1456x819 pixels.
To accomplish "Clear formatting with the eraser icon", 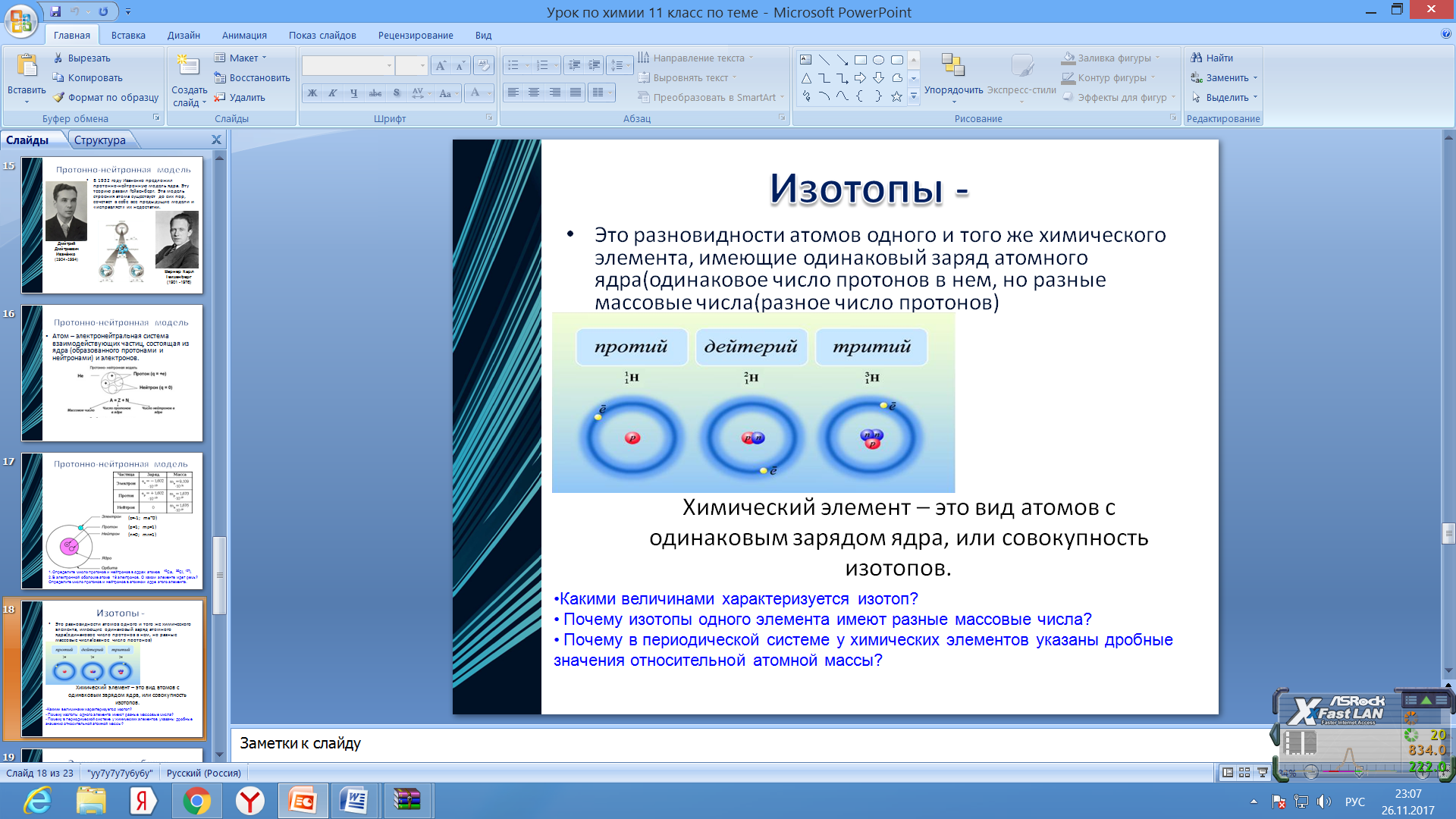I will tap(483, 66).
